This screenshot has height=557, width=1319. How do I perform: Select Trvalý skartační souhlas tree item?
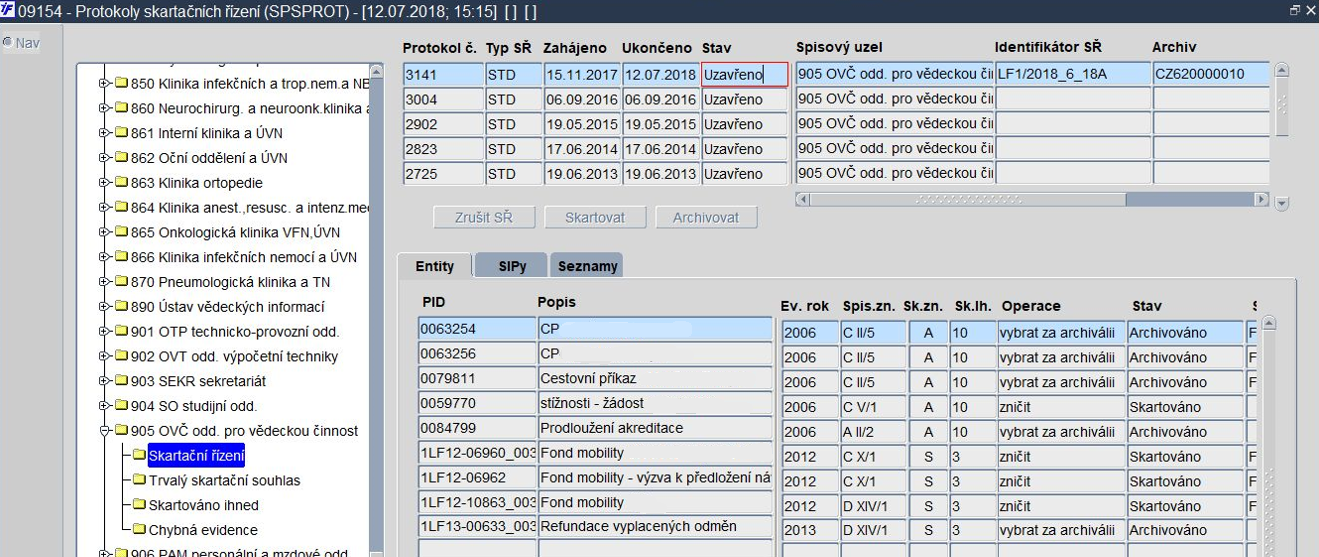(x=224, y=481)
